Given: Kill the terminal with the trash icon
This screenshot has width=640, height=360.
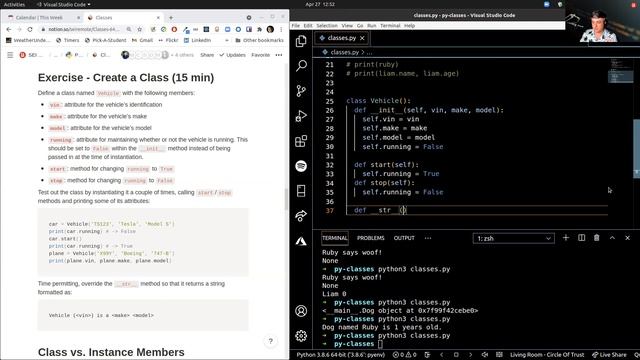Looking at the screenshot, I should (597, 238).
